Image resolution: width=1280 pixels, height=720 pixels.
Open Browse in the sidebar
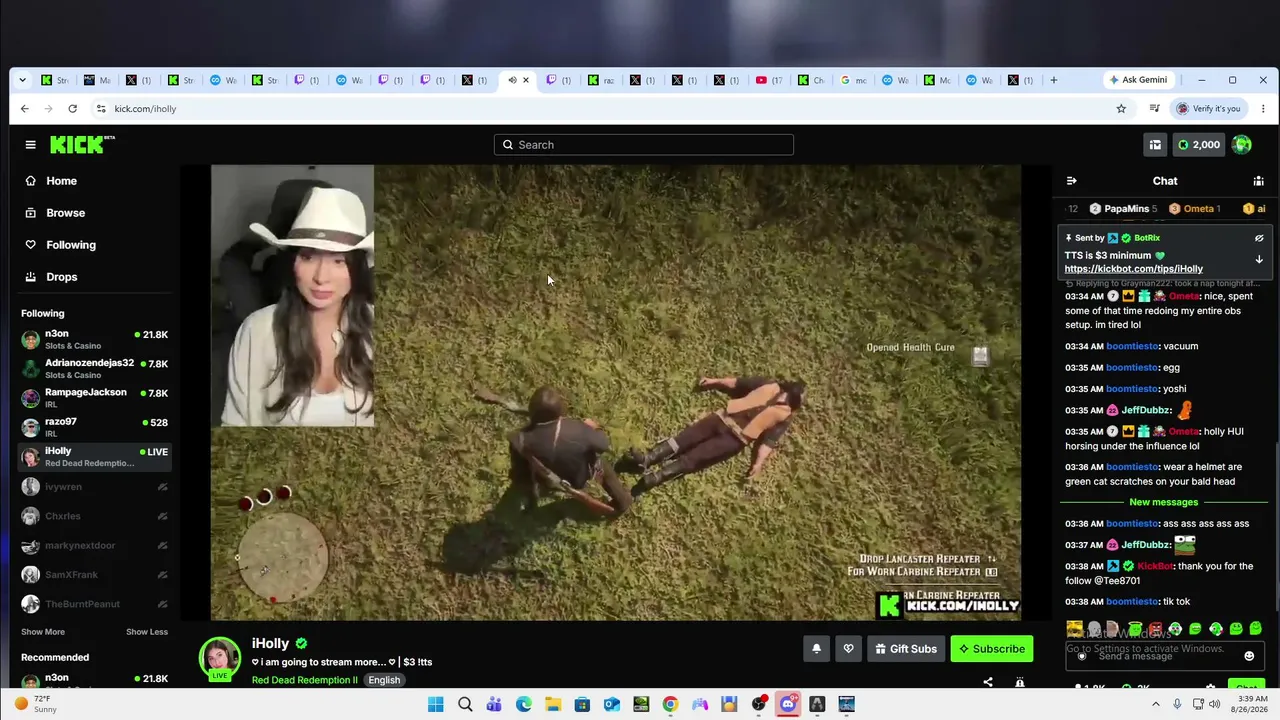(x=65, y=213)
